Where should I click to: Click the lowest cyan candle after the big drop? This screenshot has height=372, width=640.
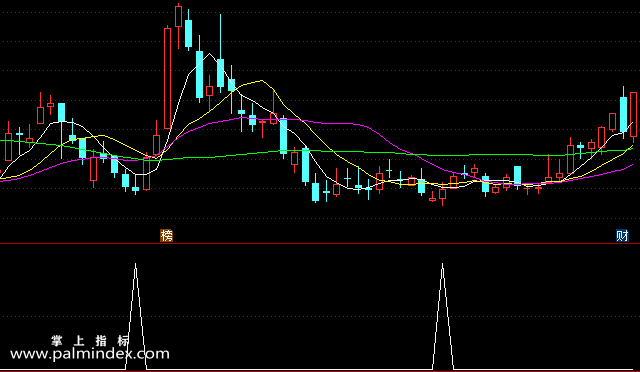[316, 192]
